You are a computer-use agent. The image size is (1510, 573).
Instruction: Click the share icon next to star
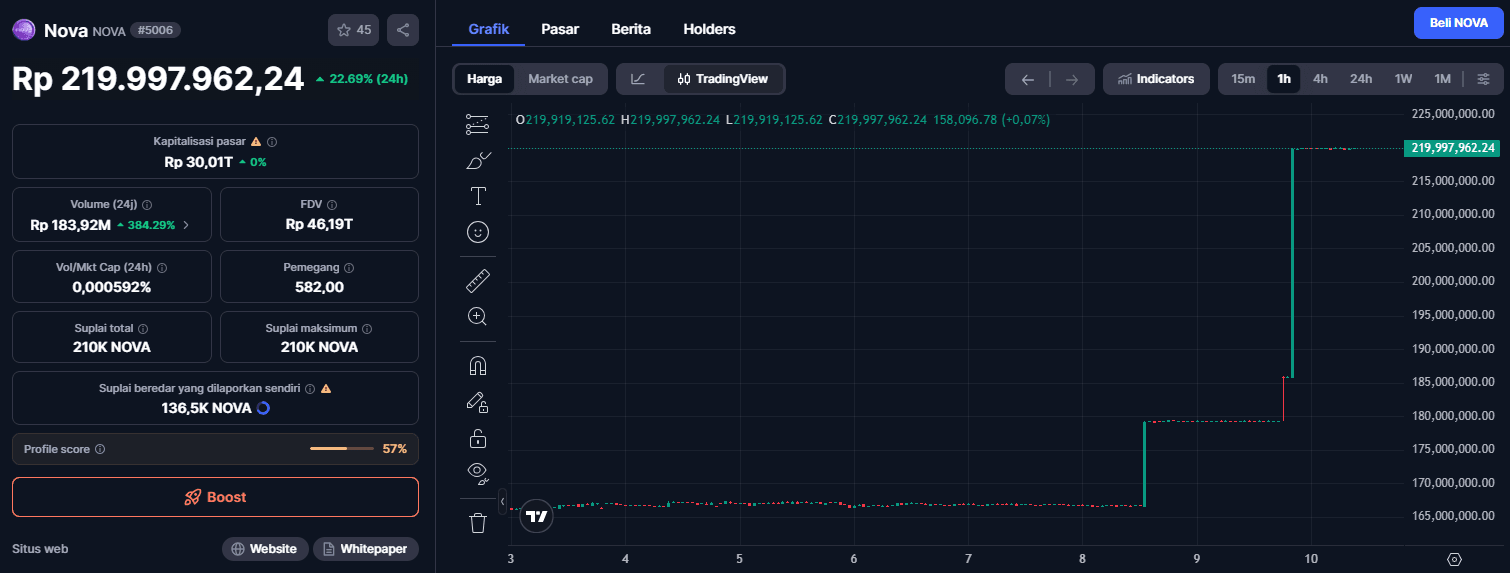(403, 30)
